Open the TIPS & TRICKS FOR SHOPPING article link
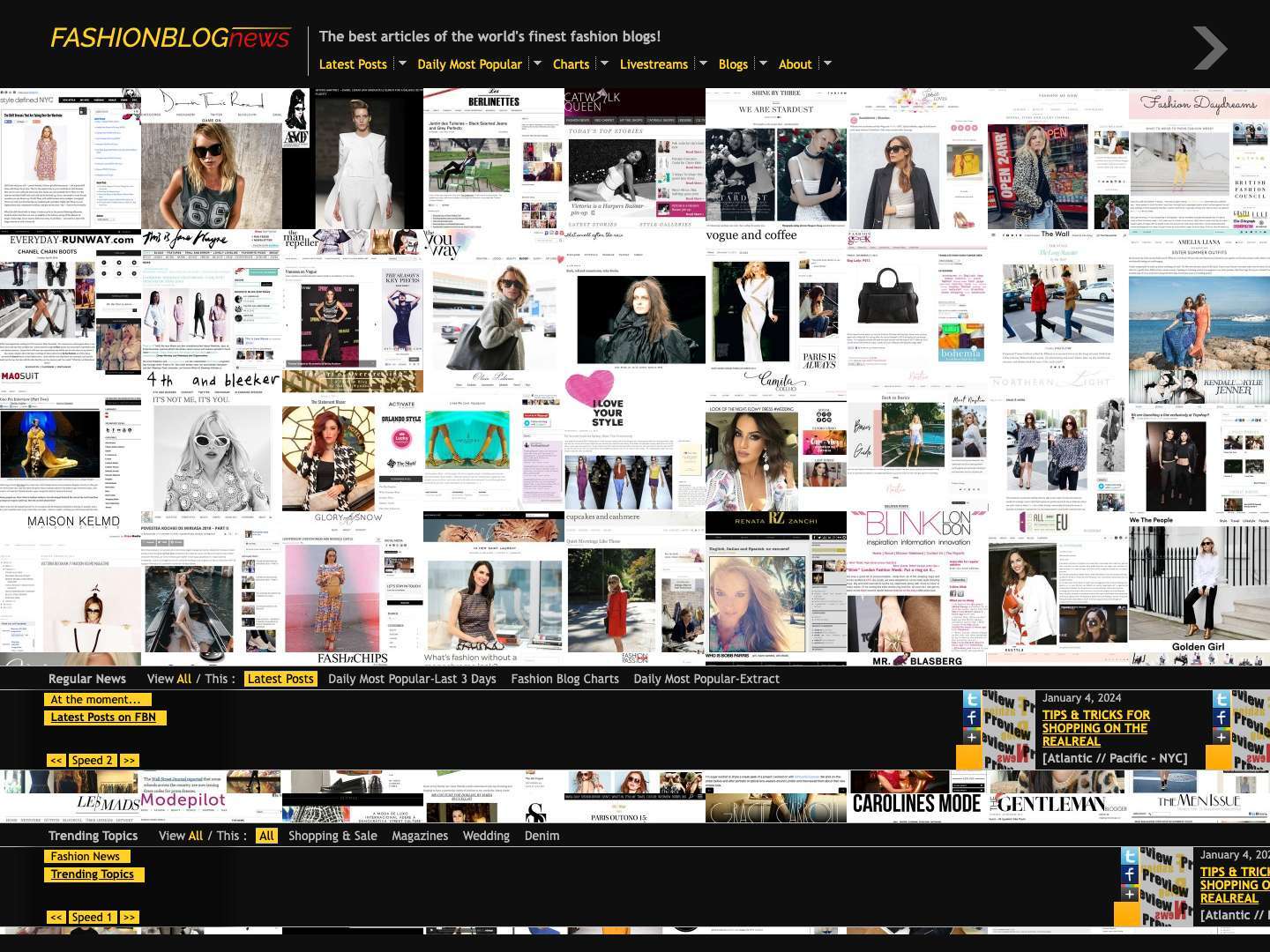Image resolution: width=1270 pixels, height=952 pixels. 1095,728
